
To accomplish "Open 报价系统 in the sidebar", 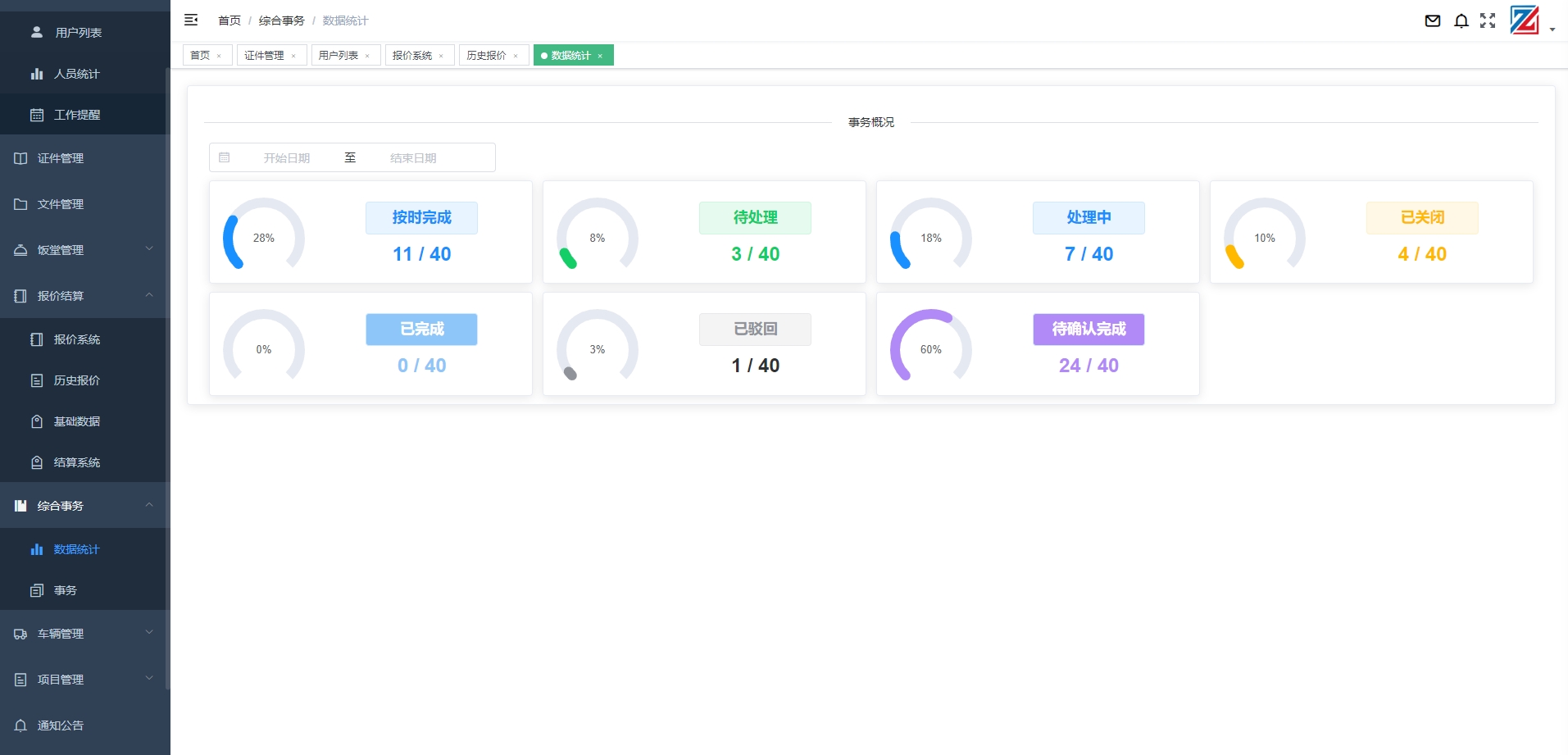I will point(83,339).
